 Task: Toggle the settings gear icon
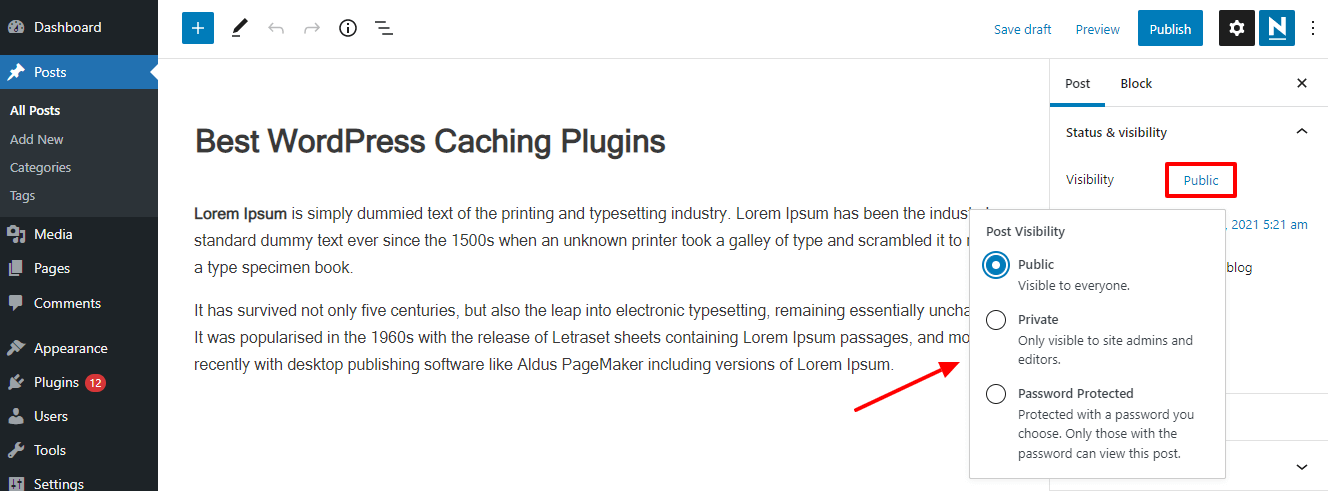click(x=1237, y=29)
